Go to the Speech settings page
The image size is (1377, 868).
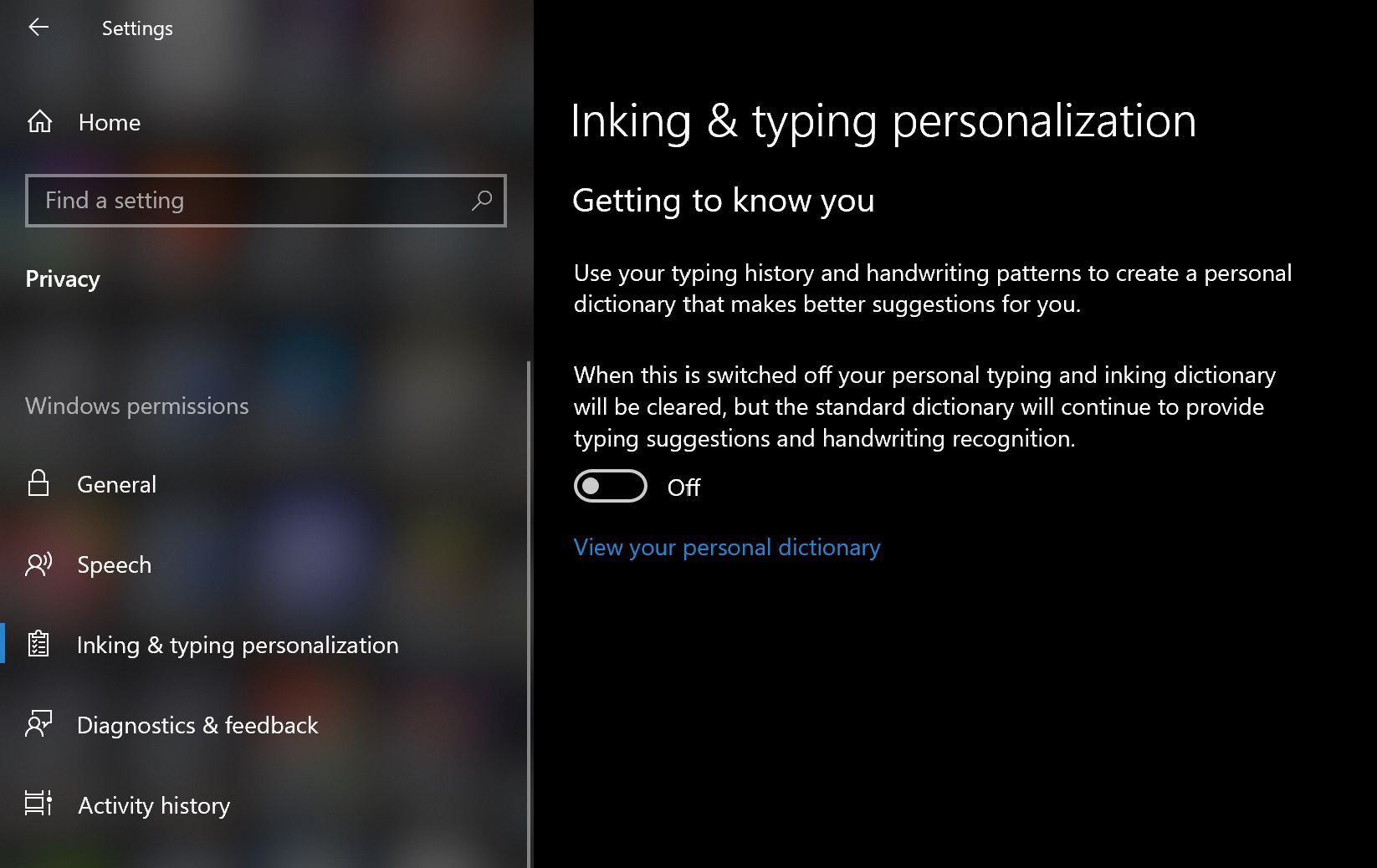(114, 565)
